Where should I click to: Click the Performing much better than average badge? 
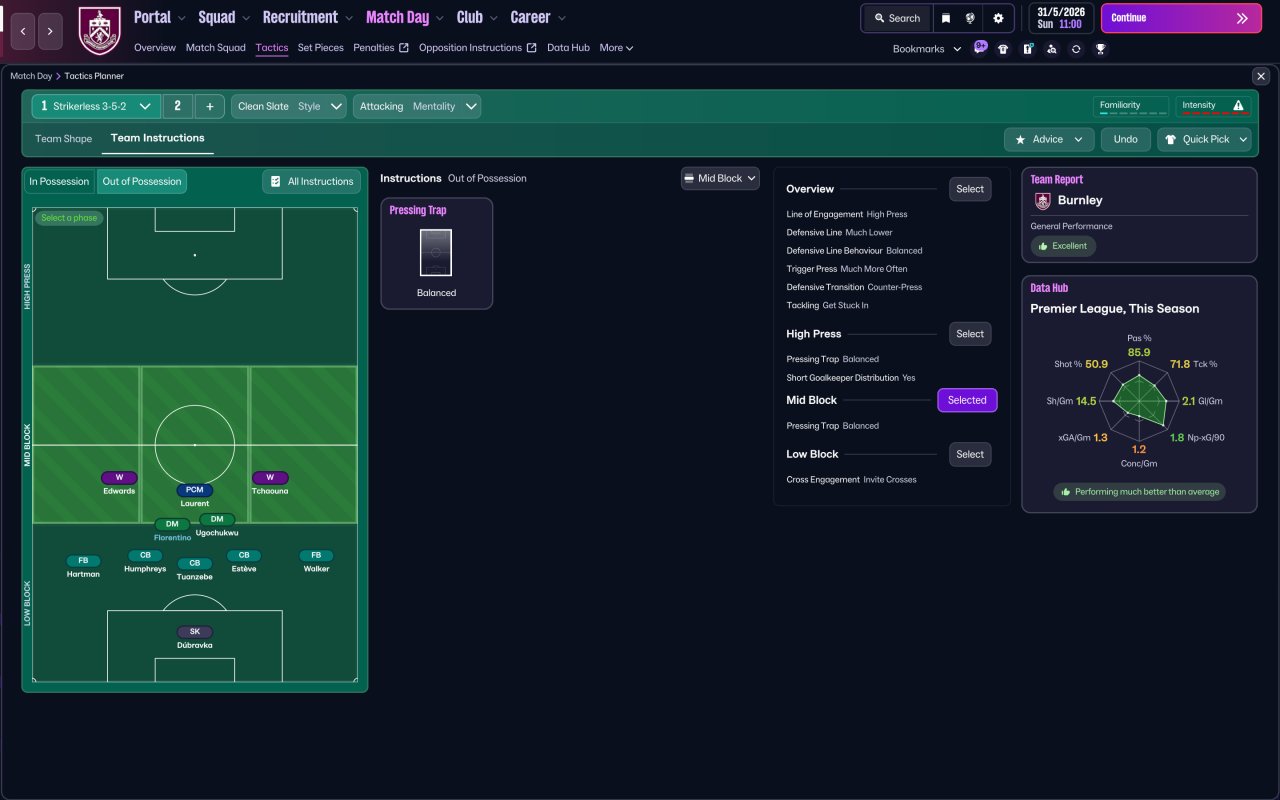(1139, 492)
